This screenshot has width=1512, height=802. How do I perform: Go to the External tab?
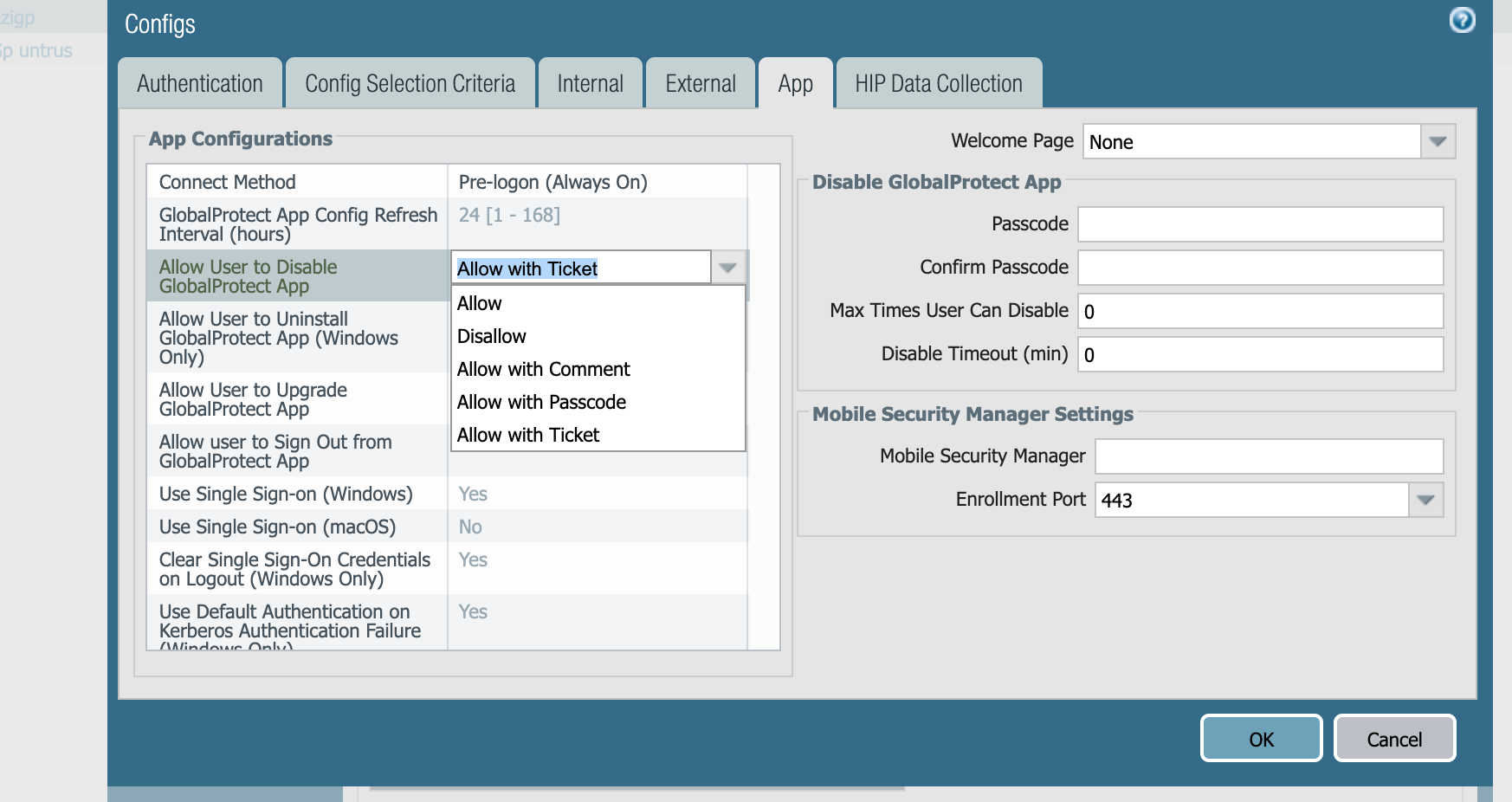(x=701, y=84)
